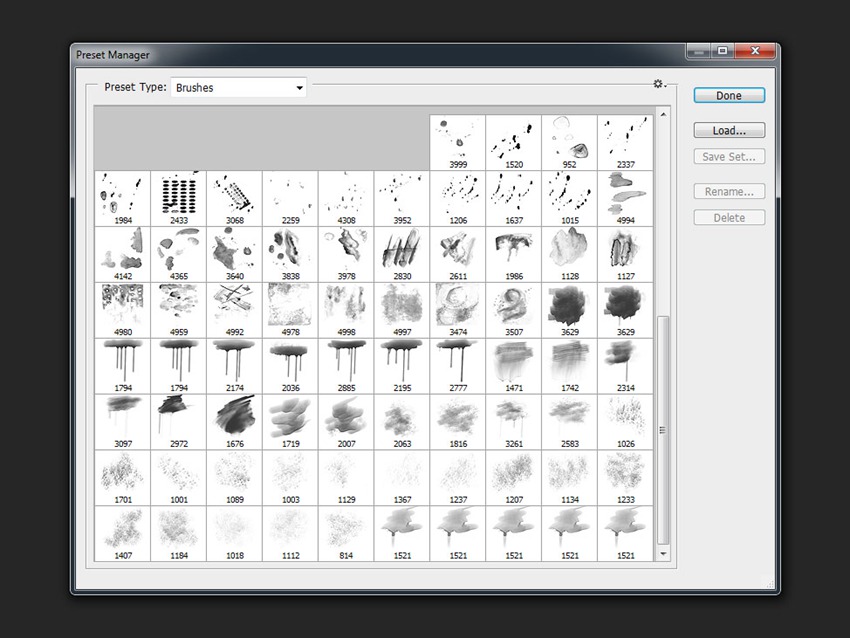Click the Done button

(x=729, y=96)
